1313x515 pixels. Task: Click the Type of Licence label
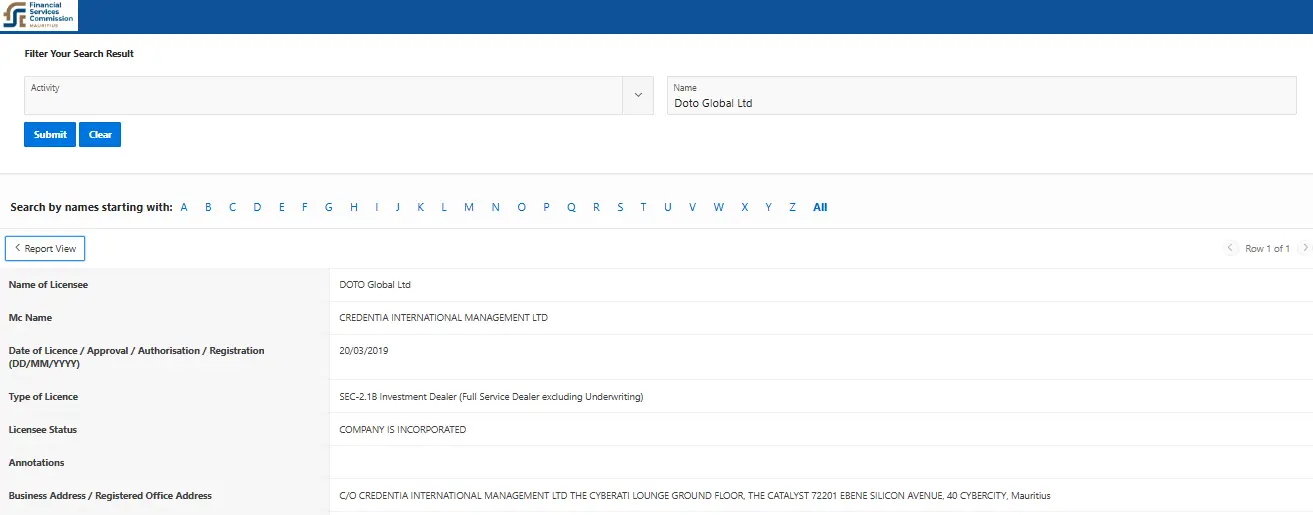(x=43, y=397)
